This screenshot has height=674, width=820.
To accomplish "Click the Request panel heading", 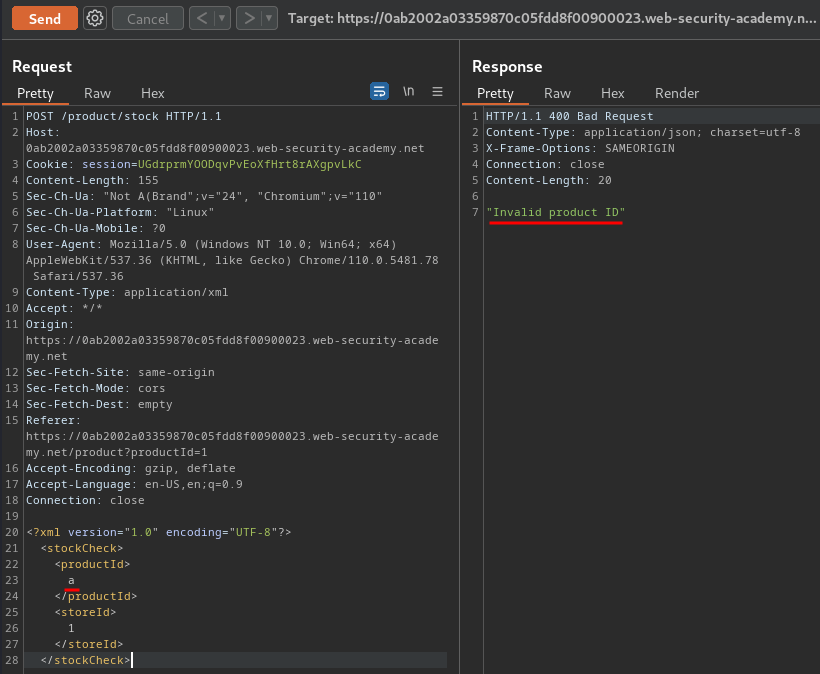I will click(42, 66).
